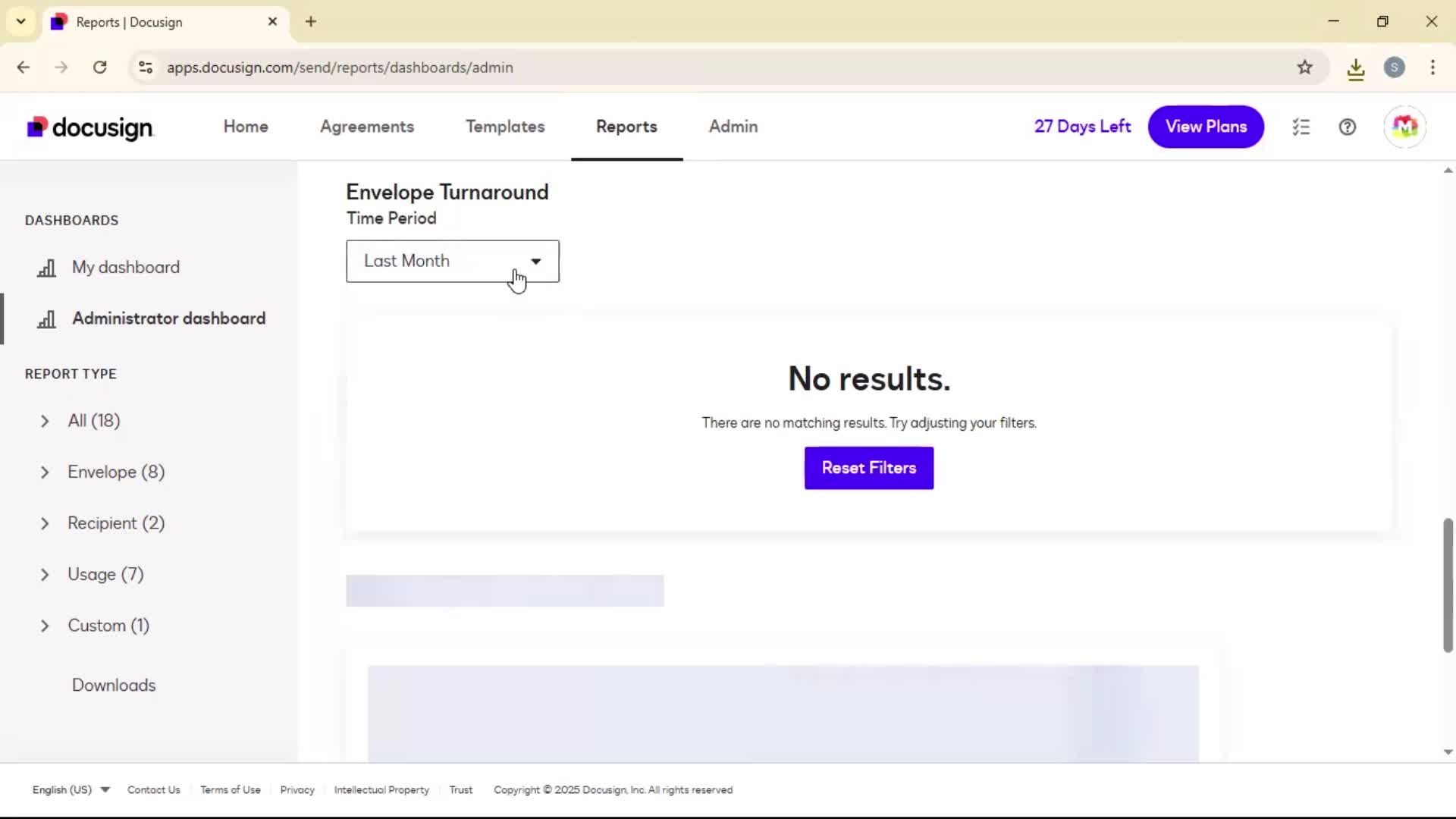Click the REPORT TYPE section label
The width and height of the screenshot is (1456, 819).
pyautogui.click(x=71, y=374)
